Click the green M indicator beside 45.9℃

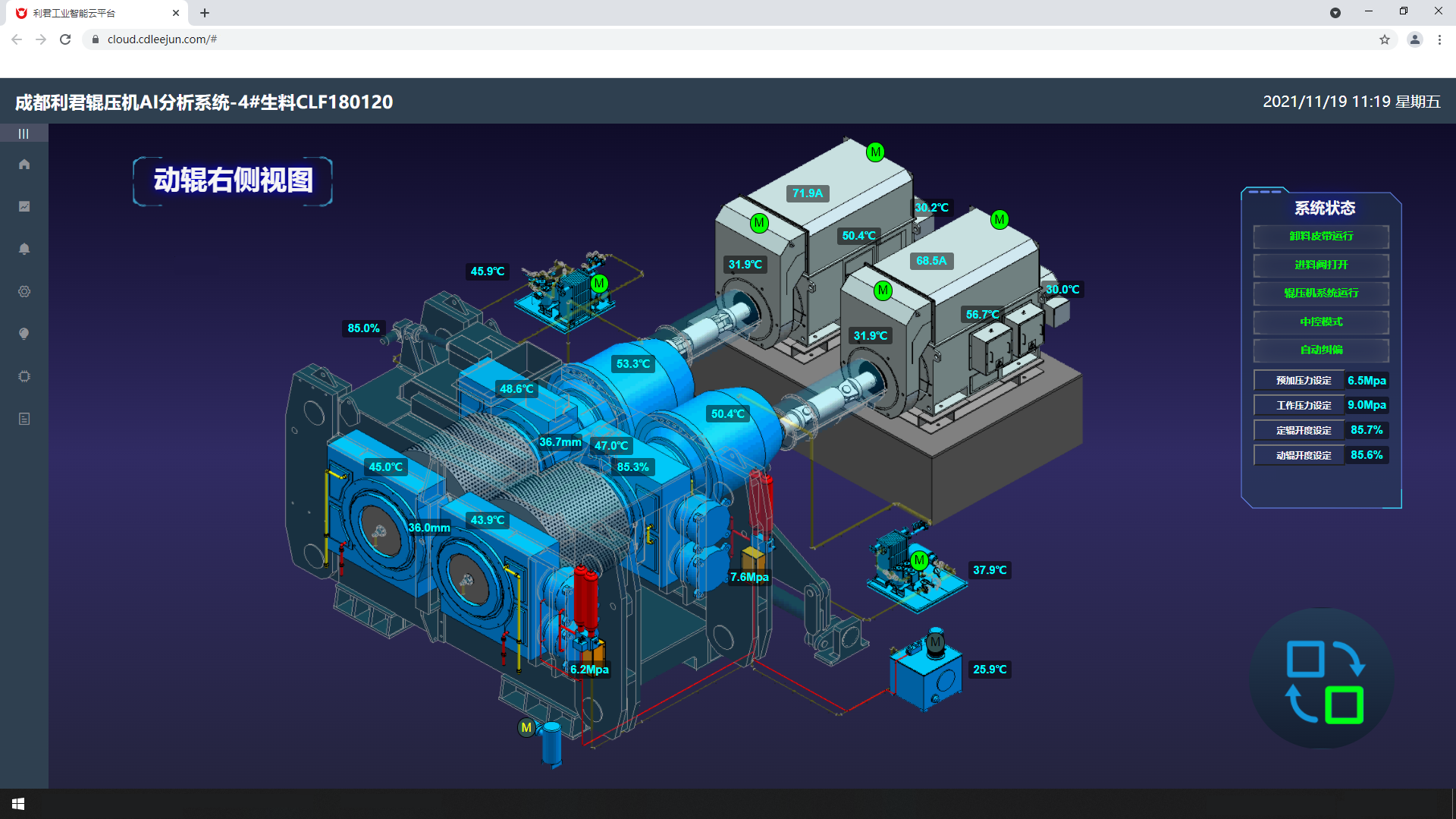pos(599,284)
